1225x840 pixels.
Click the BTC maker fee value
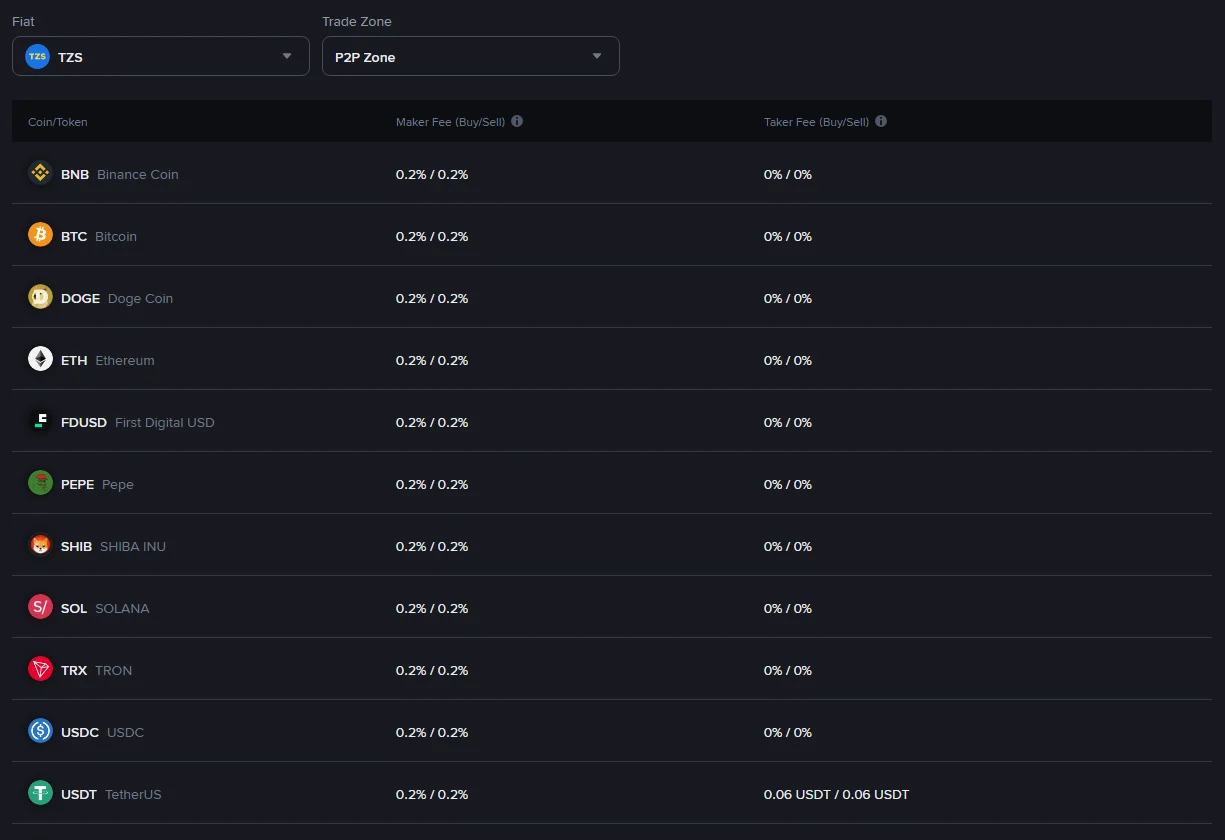(432, 236)
